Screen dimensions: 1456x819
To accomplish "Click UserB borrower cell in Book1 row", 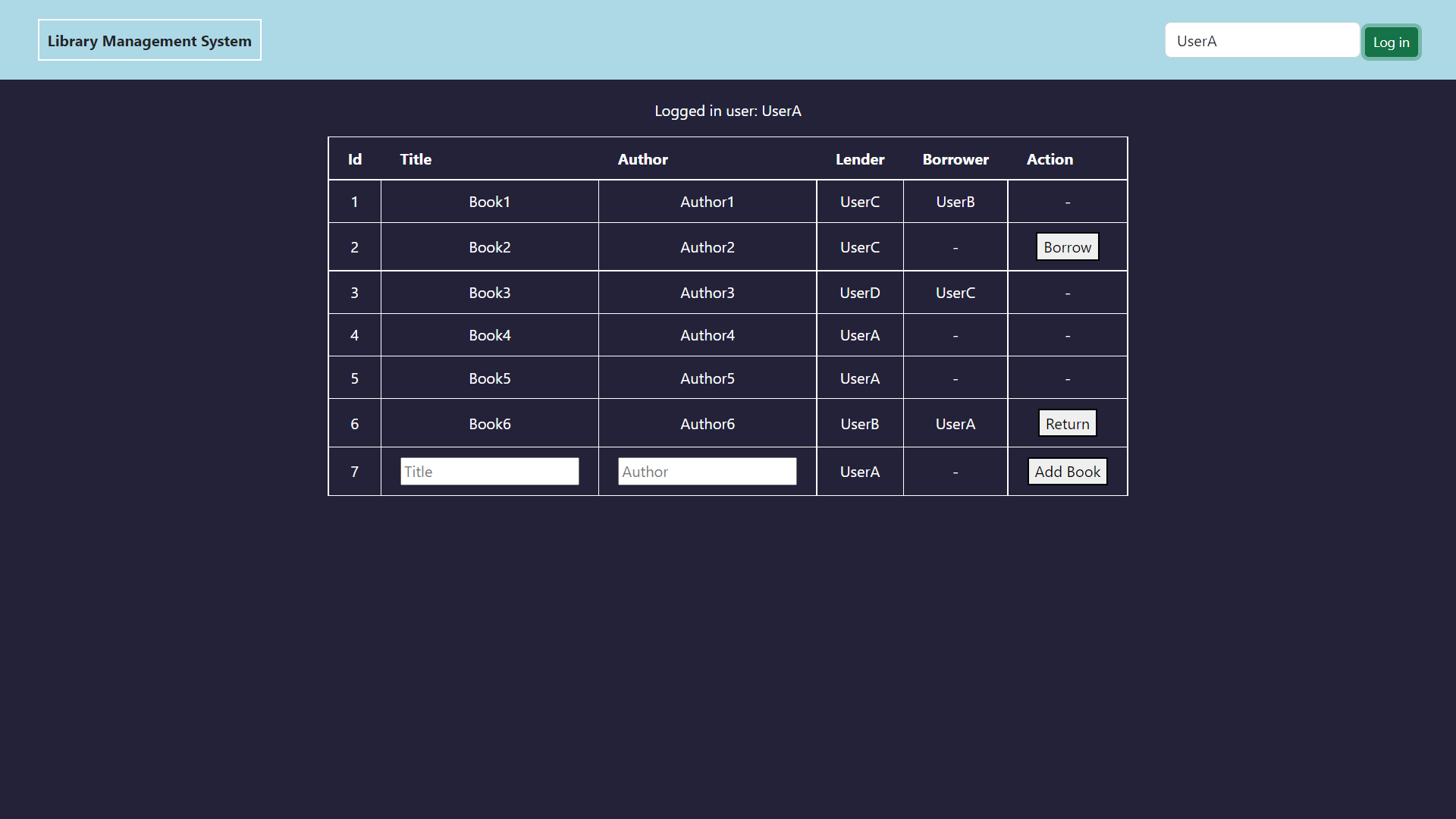I will [955, 202].
